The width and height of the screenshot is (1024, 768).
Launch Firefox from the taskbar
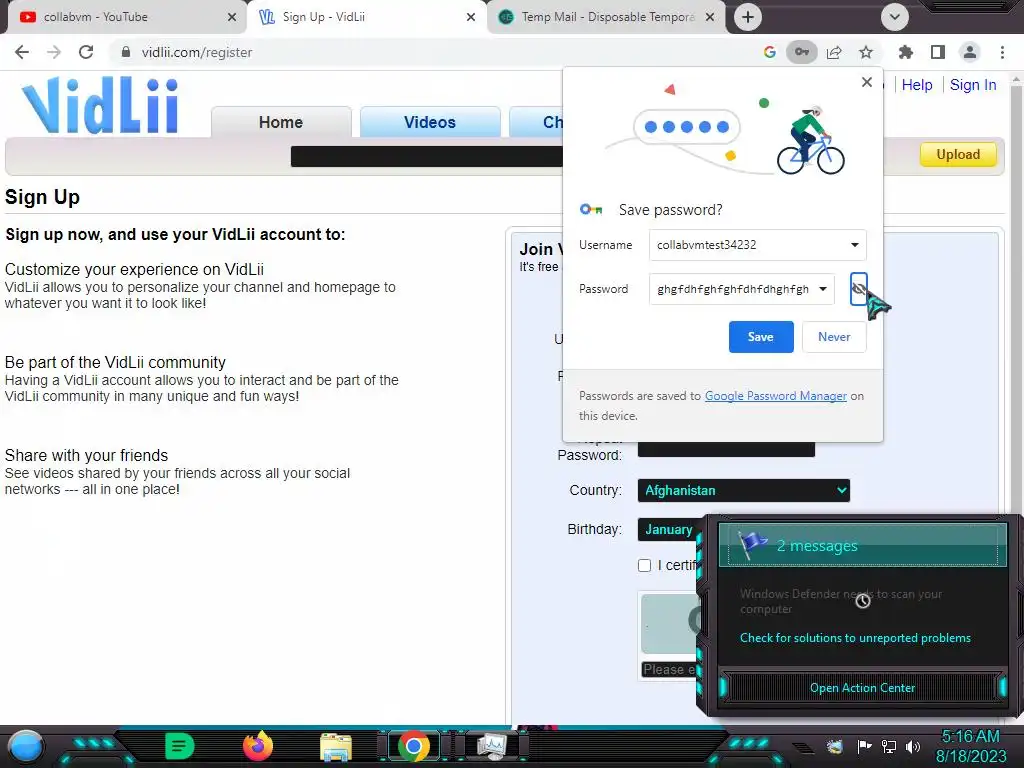click(x=258, y=746)
